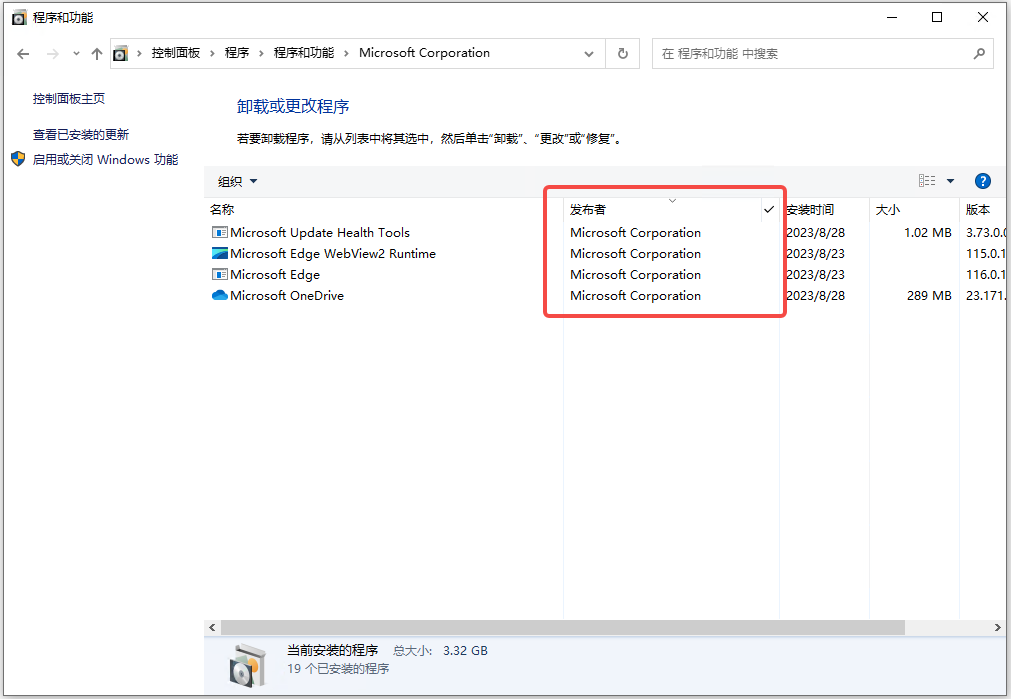Image resolution: width=1011 pixels, height=699 pixels.
Task: Select Microsoft OneDrive entry
Action: (287, 296)
